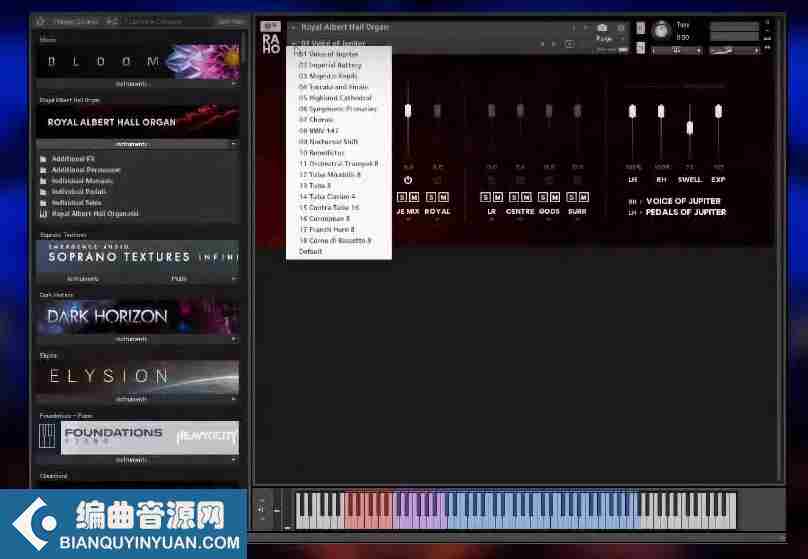Click the Foundations Piano keyboard icon
The width and height of the screenshot is (808, 559).
[x=47, y=437]
